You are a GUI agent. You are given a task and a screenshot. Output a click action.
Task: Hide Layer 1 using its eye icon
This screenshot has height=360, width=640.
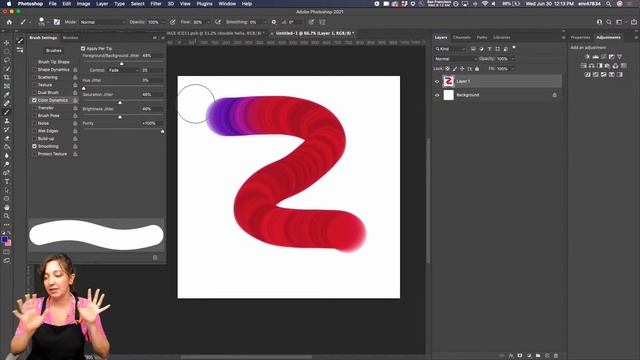pyautogui.click(x=437, y=82)
